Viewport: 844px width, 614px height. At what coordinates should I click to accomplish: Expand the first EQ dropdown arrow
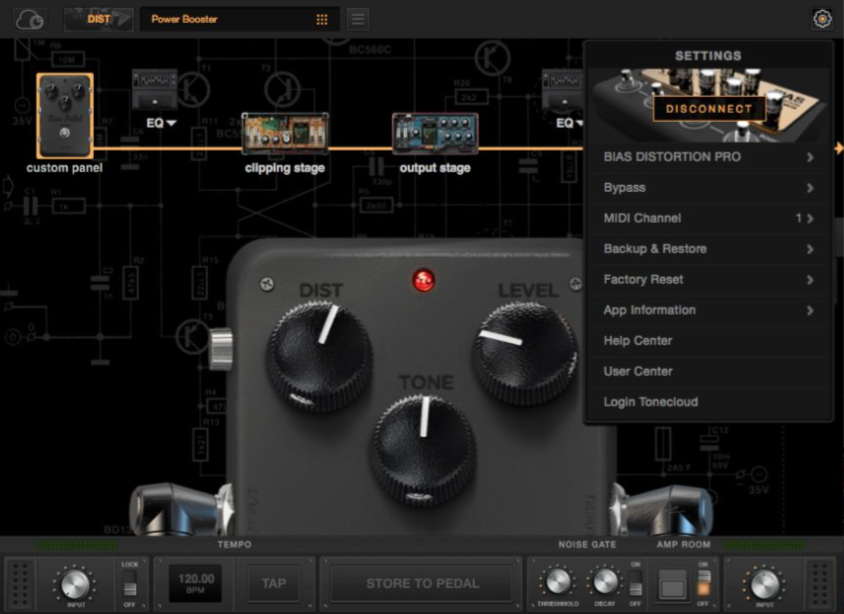(172, 123)
